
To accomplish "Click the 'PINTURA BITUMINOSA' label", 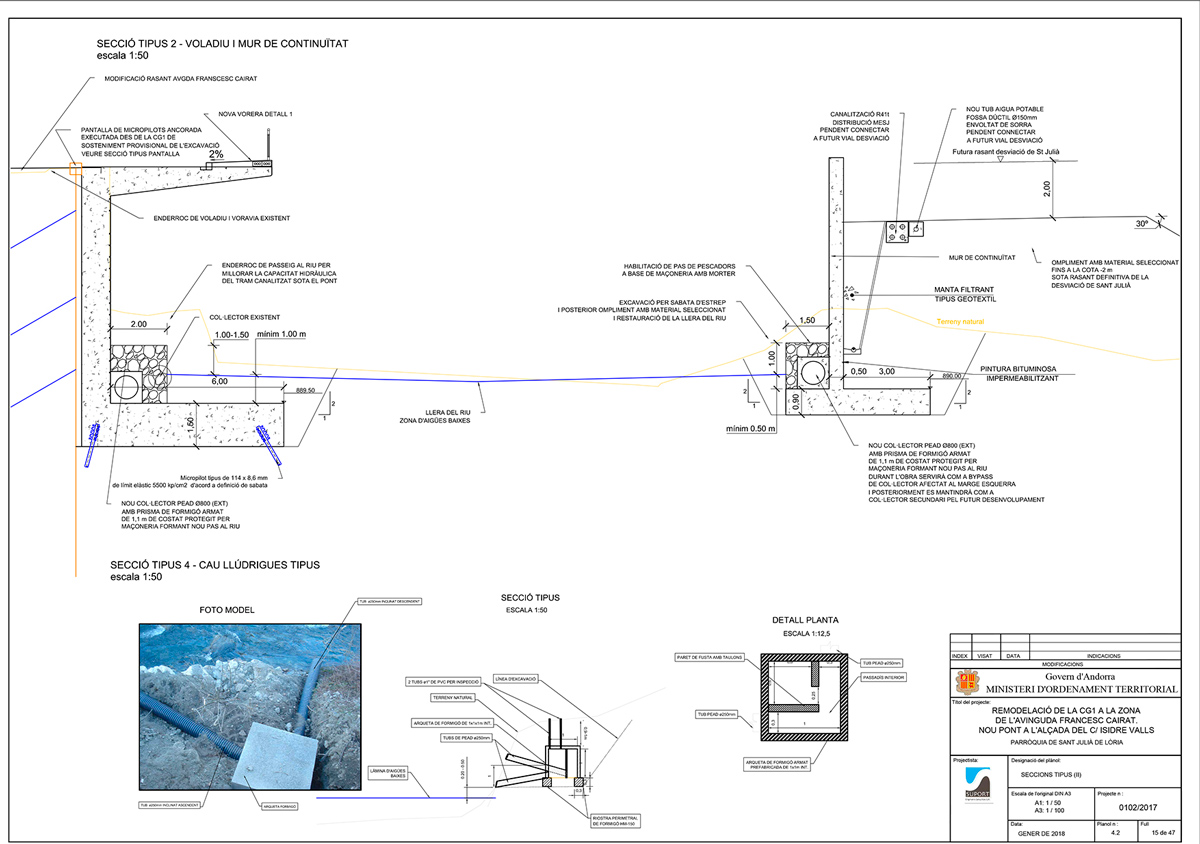I will [x=1019, y=368].
